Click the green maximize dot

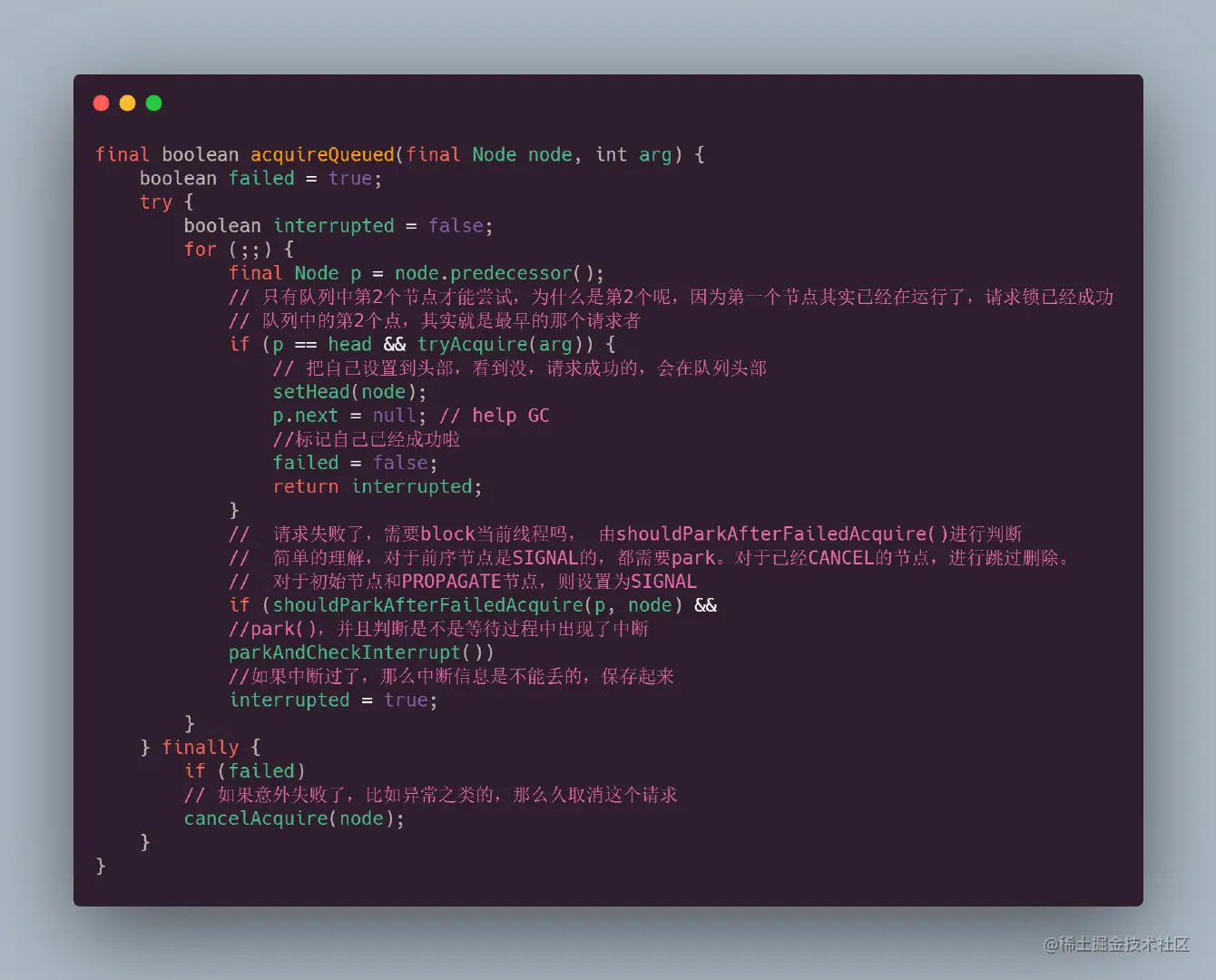tap(154, 103)
